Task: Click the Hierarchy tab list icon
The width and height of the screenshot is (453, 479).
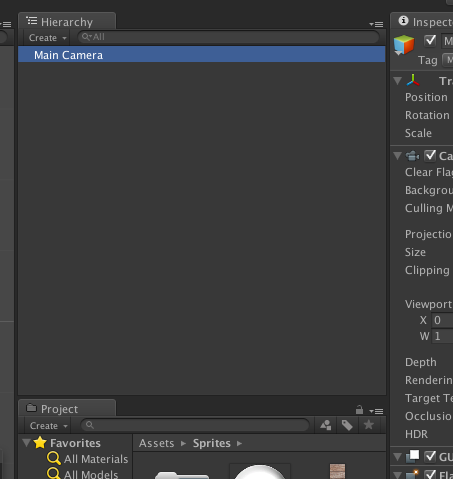Action: [32, 21]
